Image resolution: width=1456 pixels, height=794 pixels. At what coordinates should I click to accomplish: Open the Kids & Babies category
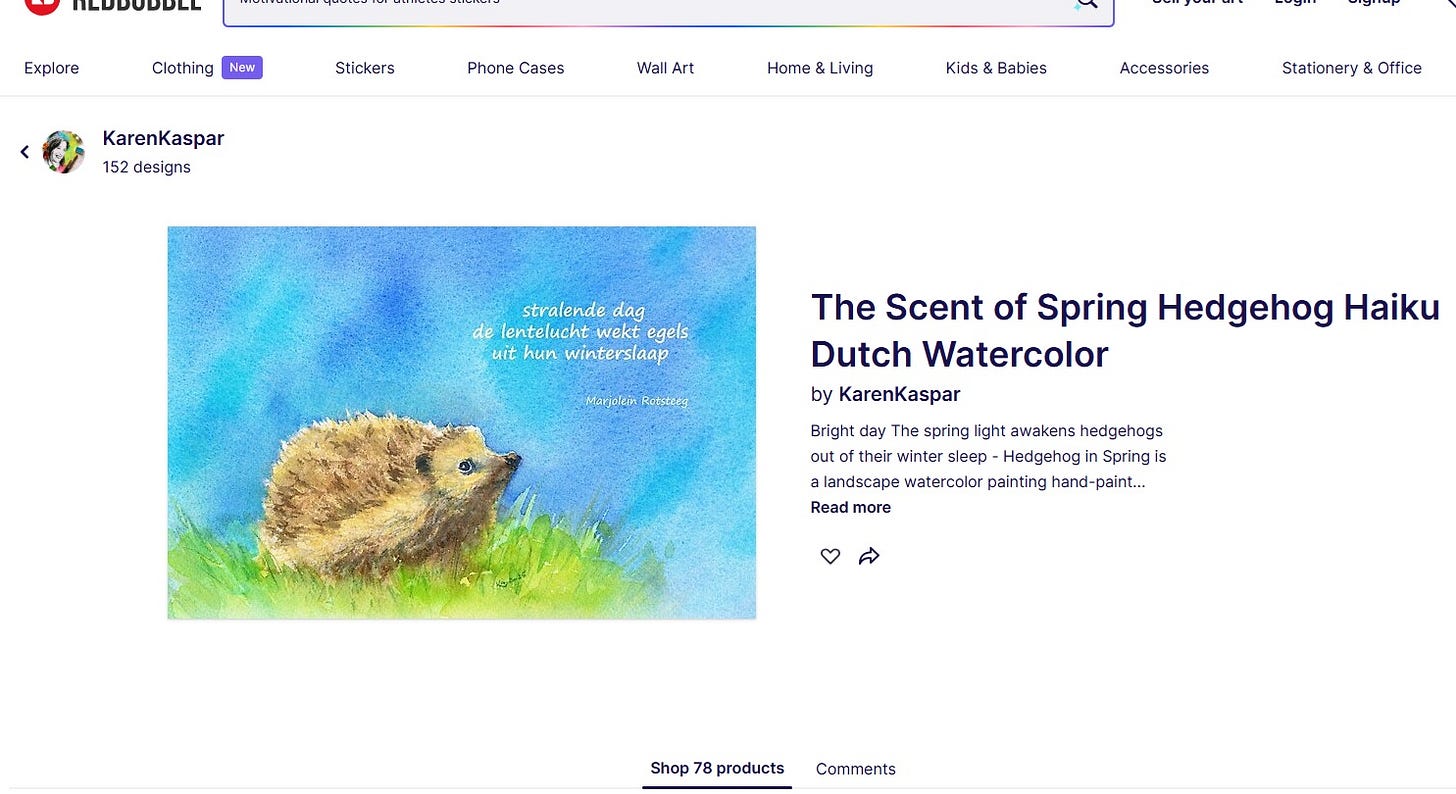[x=996, y=68]
